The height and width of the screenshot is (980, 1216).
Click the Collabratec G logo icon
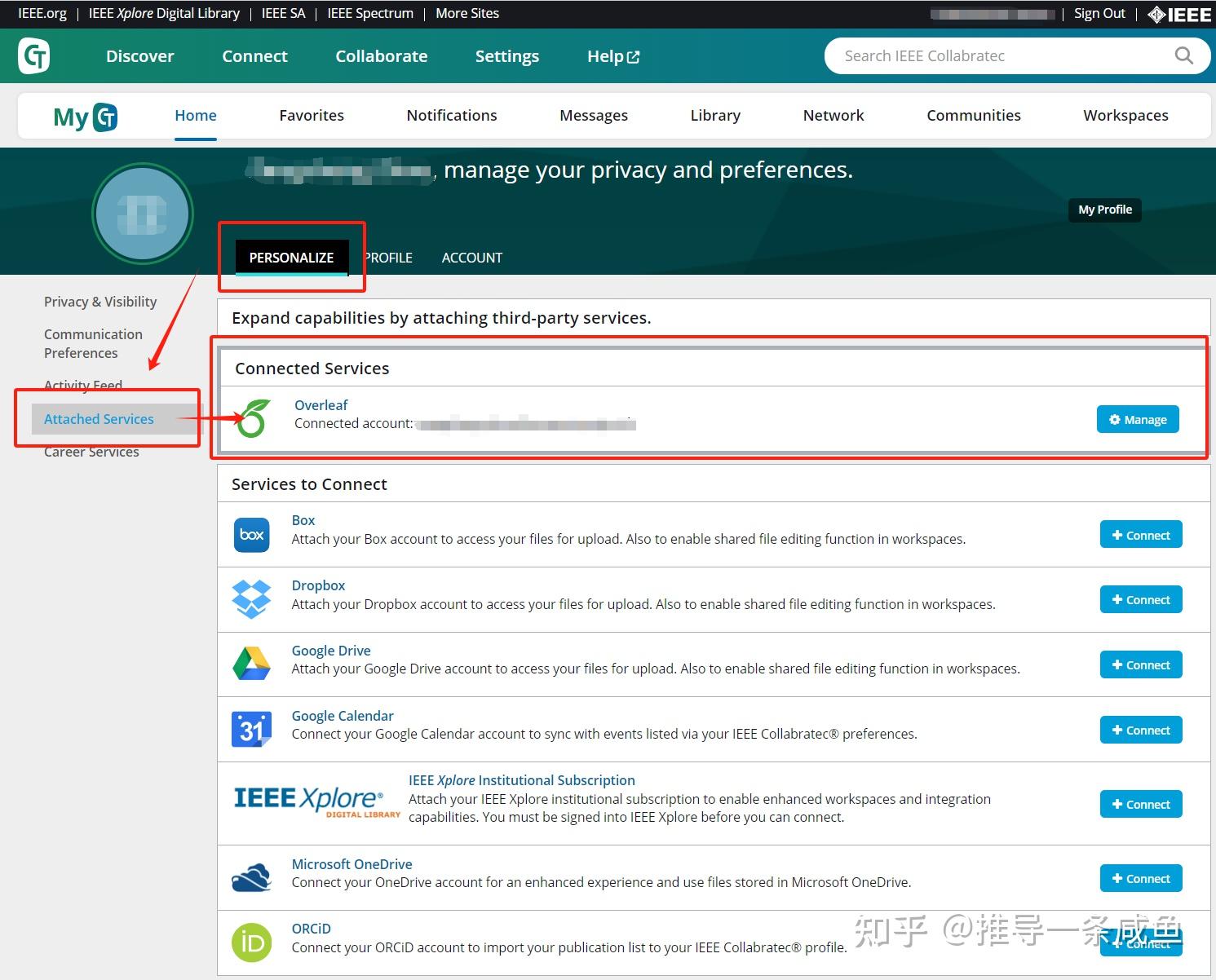34,55
